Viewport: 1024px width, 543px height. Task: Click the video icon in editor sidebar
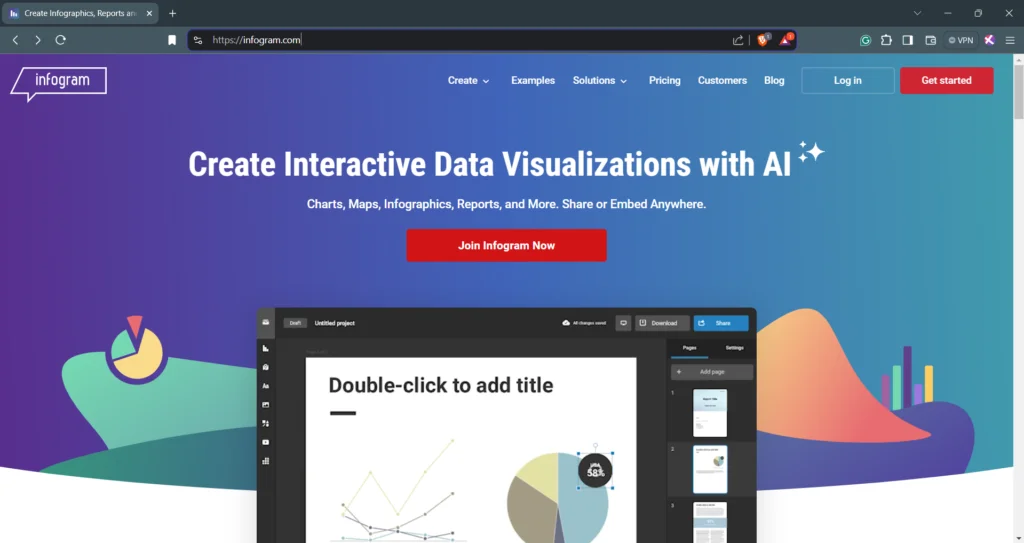266,442
